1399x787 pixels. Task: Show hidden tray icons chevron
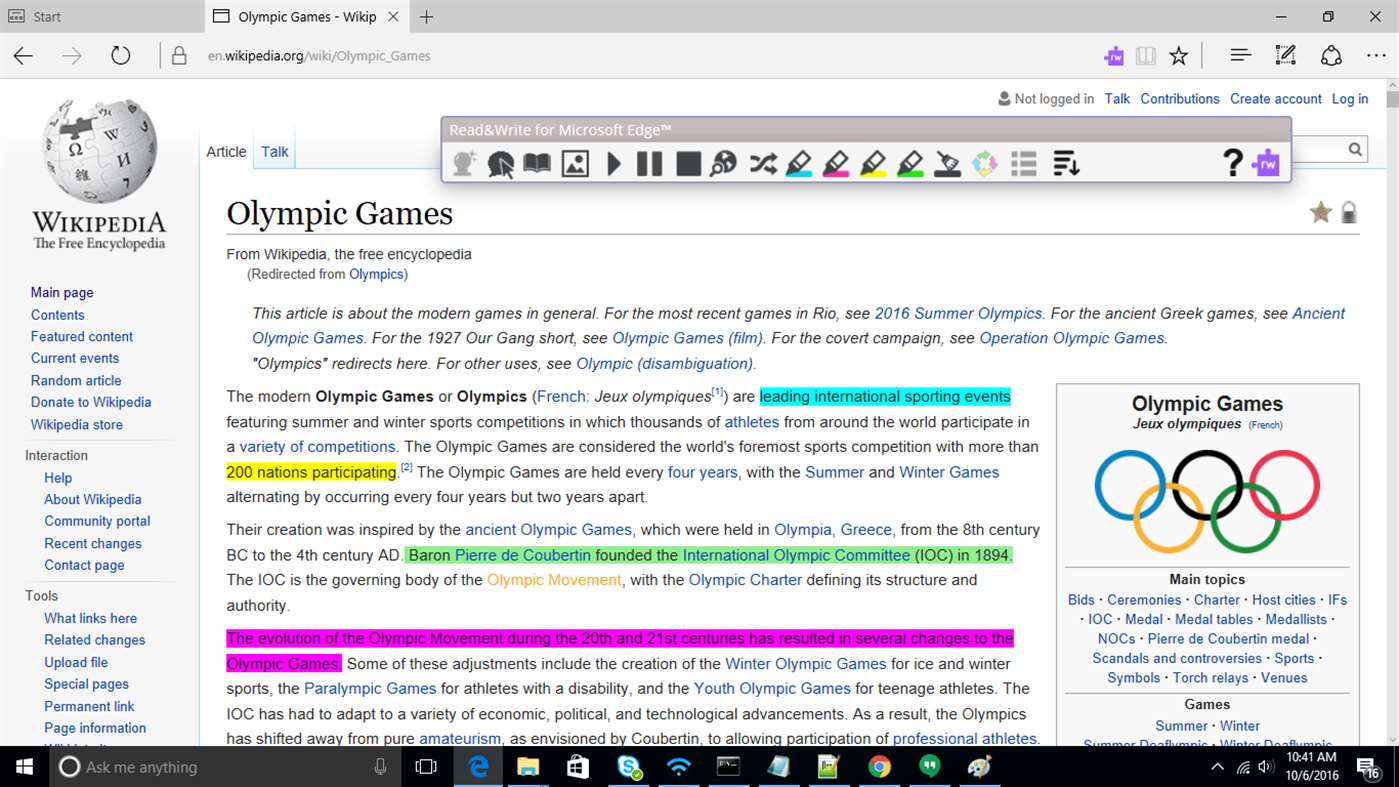(x=1217, y=767)
